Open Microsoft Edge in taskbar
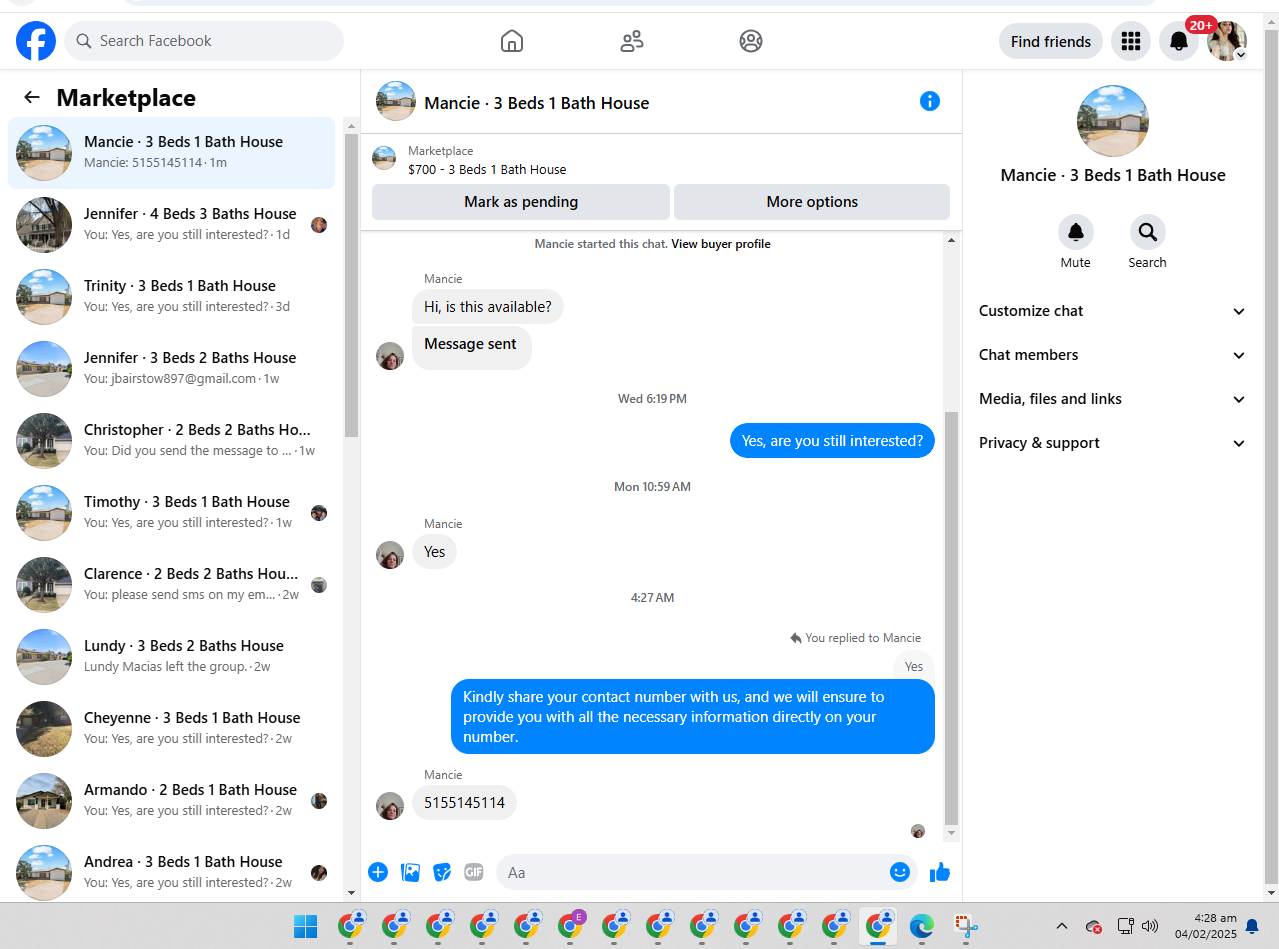Screen dimensions: 1279x949 click(922, 927)
